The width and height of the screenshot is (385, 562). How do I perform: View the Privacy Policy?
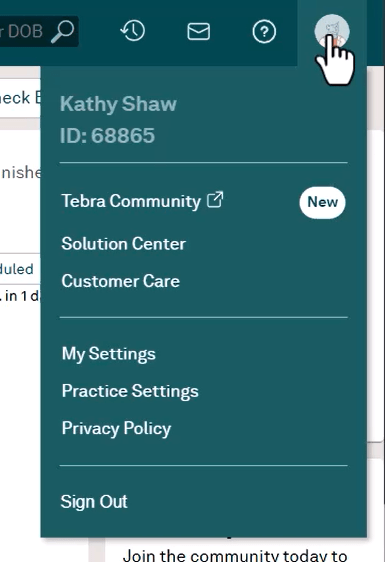click(x=116, y=428)
